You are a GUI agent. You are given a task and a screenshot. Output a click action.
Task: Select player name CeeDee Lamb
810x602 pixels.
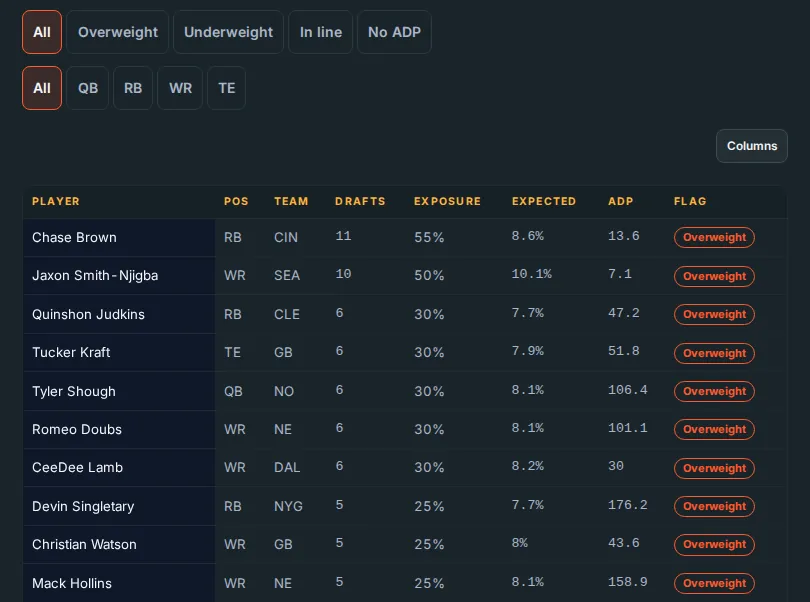tap(77, 468)
